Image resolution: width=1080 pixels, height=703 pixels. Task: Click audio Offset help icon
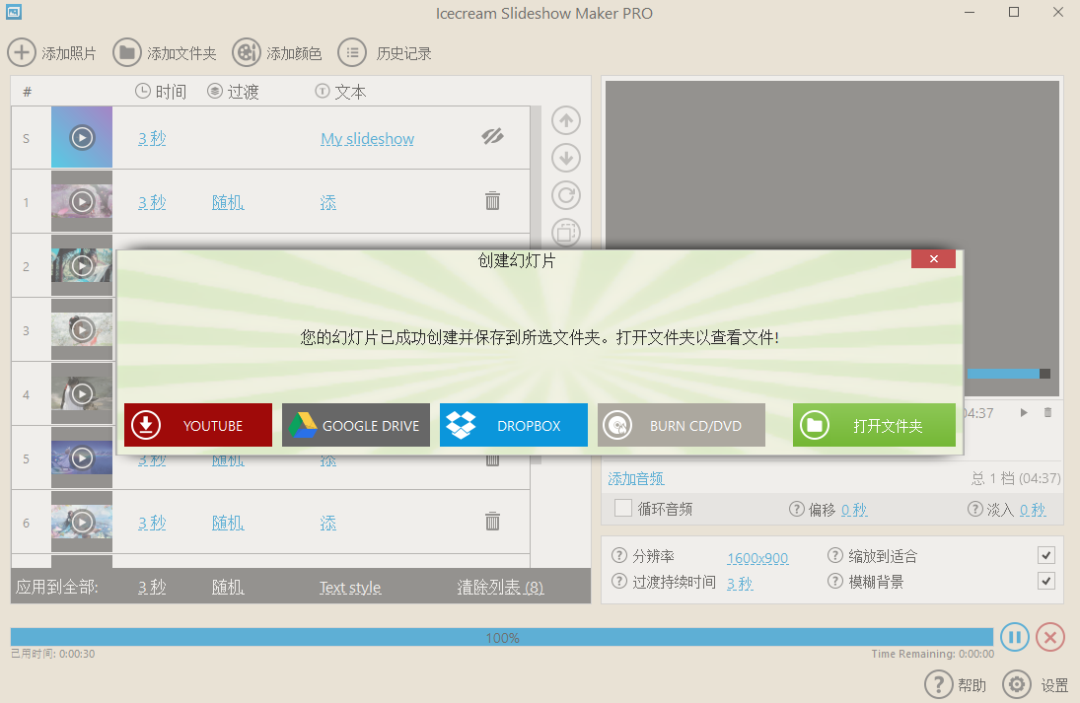(796, 509)
